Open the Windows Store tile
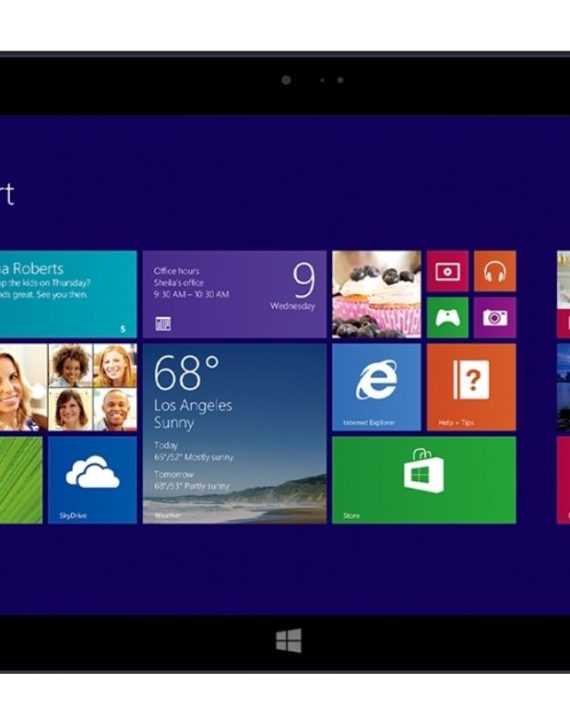The height and width of the screenshot is (708, 570). point(424,480)
